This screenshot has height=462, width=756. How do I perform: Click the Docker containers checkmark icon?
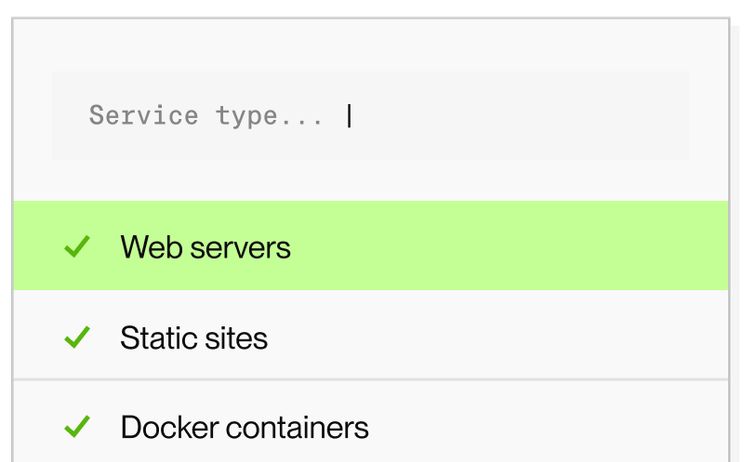point(77,428)
